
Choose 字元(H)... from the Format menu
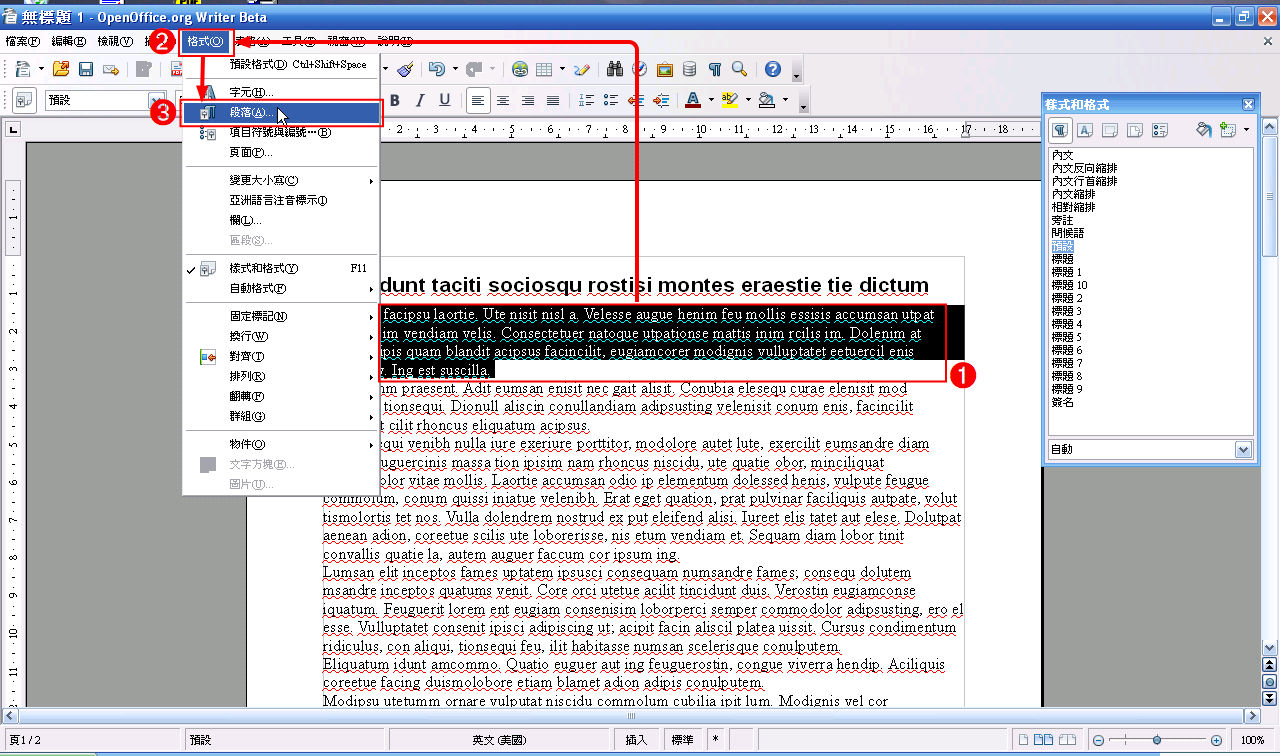click(281, 92)
